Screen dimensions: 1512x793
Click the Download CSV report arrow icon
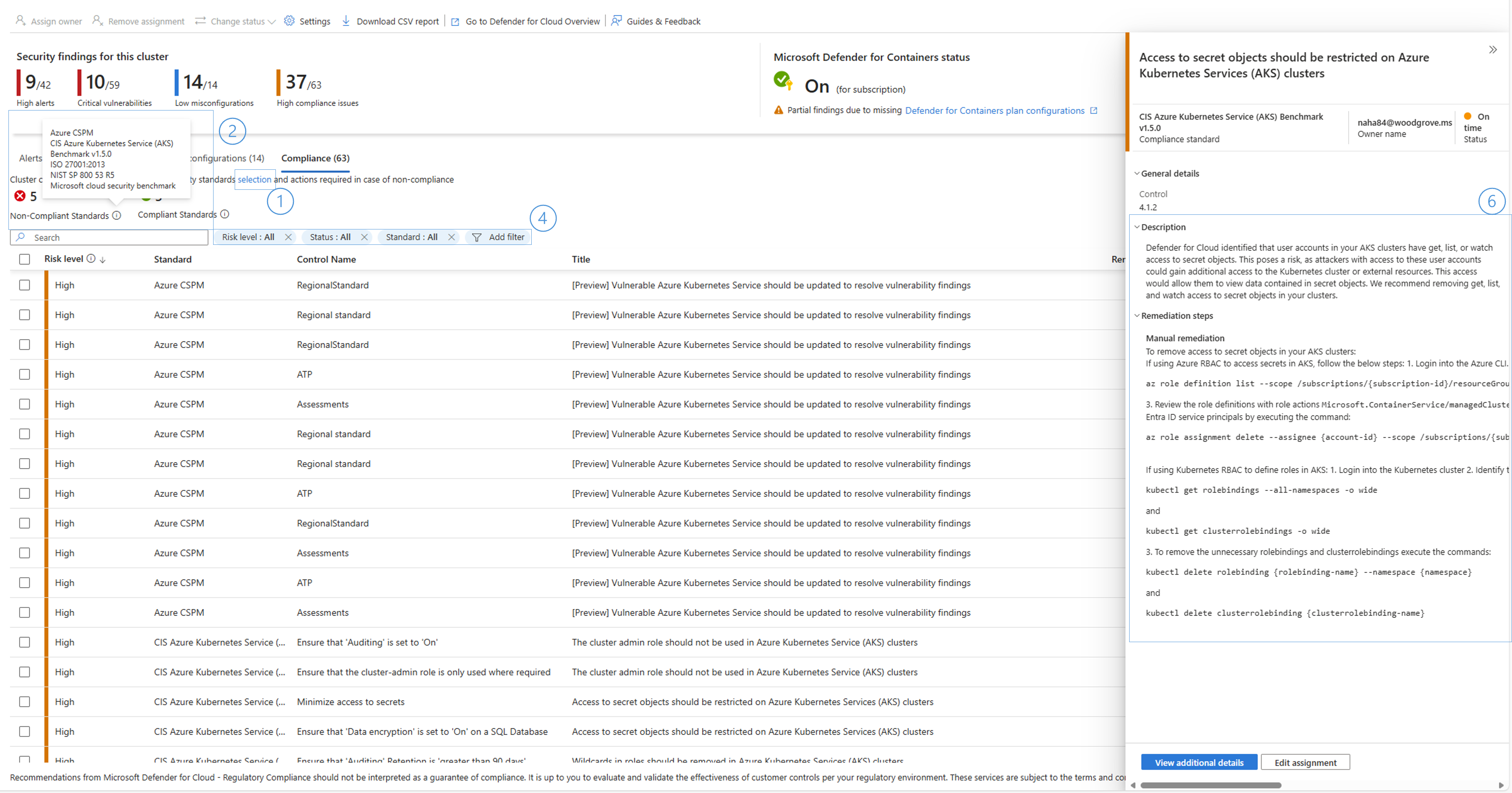[x=346, y=20]
